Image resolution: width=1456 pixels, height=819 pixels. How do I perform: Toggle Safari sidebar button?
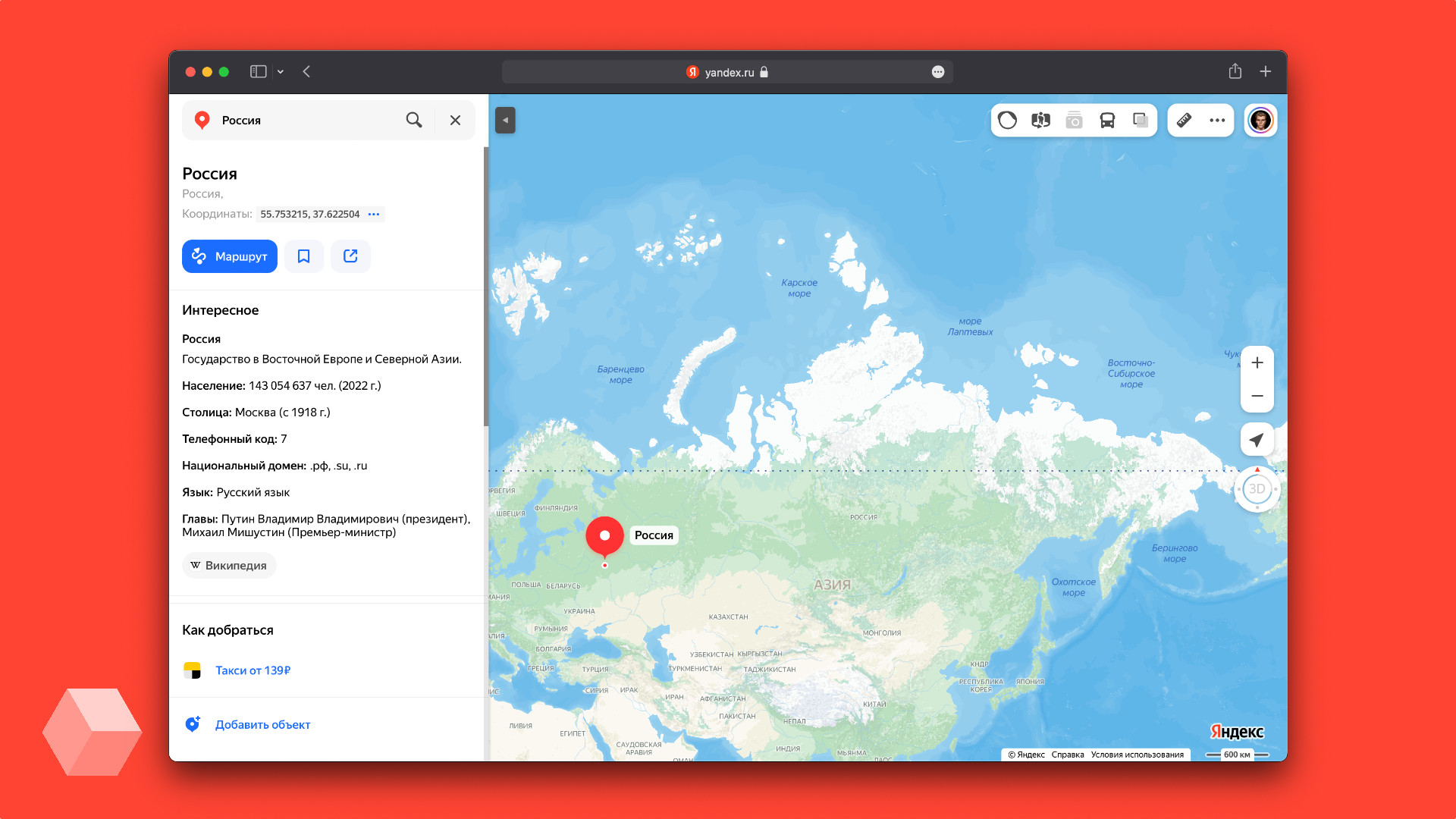tap(259, 71)
